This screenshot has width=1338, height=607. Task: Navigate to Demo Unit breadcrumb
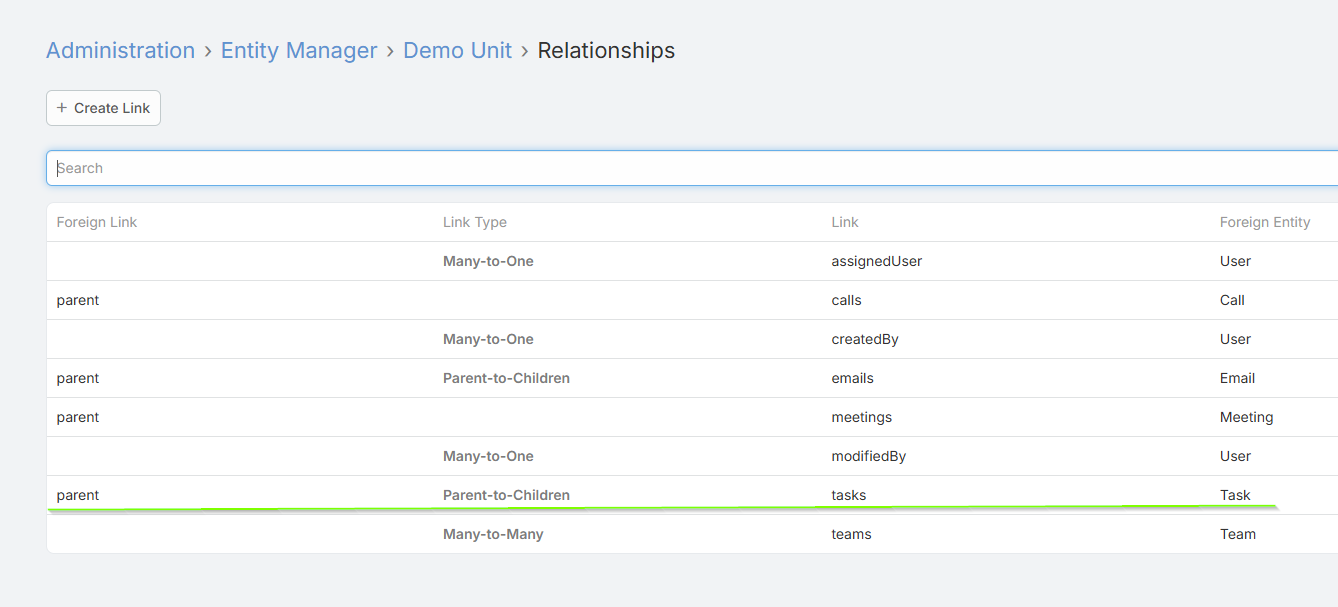coord(457,50)
